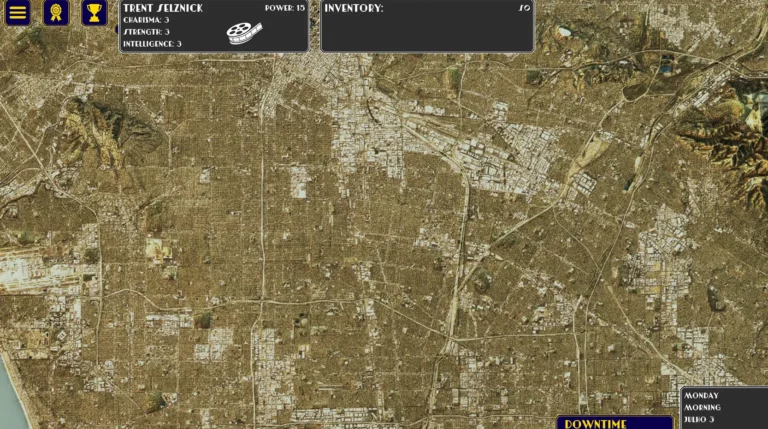768x429 pixels.
Task: Click the award ribbon badge icon
Action: pos(56,13)
